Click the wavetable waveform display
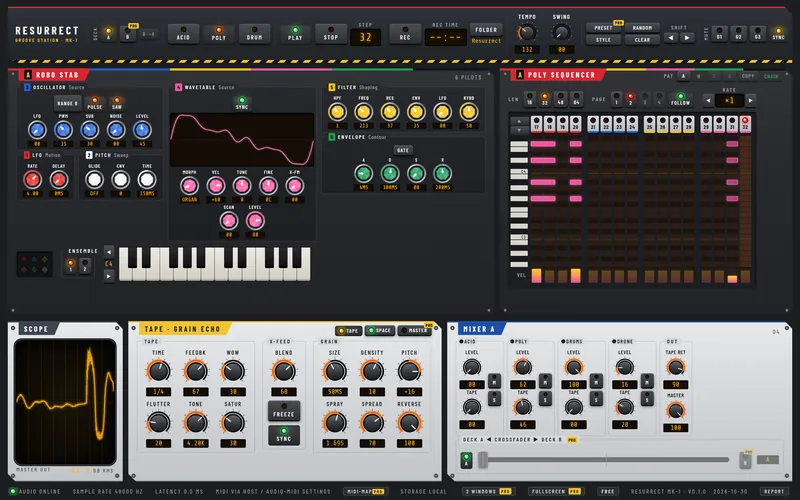This screenshot has width=800, height=500. (242, 139)
